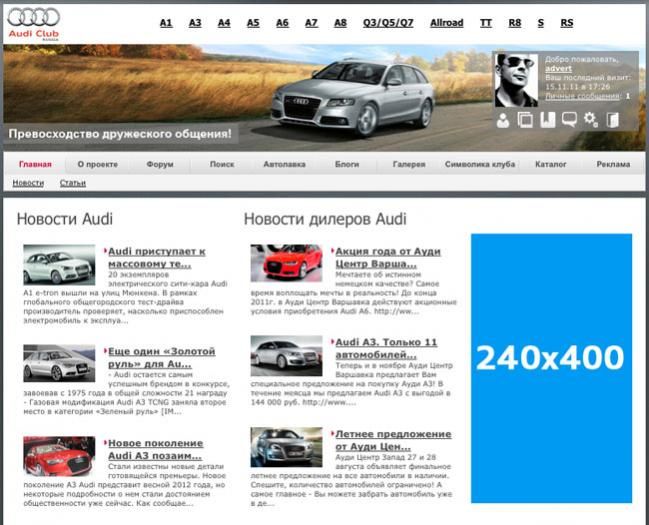
Task: Click the Статьи submenu link
Action: (73, 183)
